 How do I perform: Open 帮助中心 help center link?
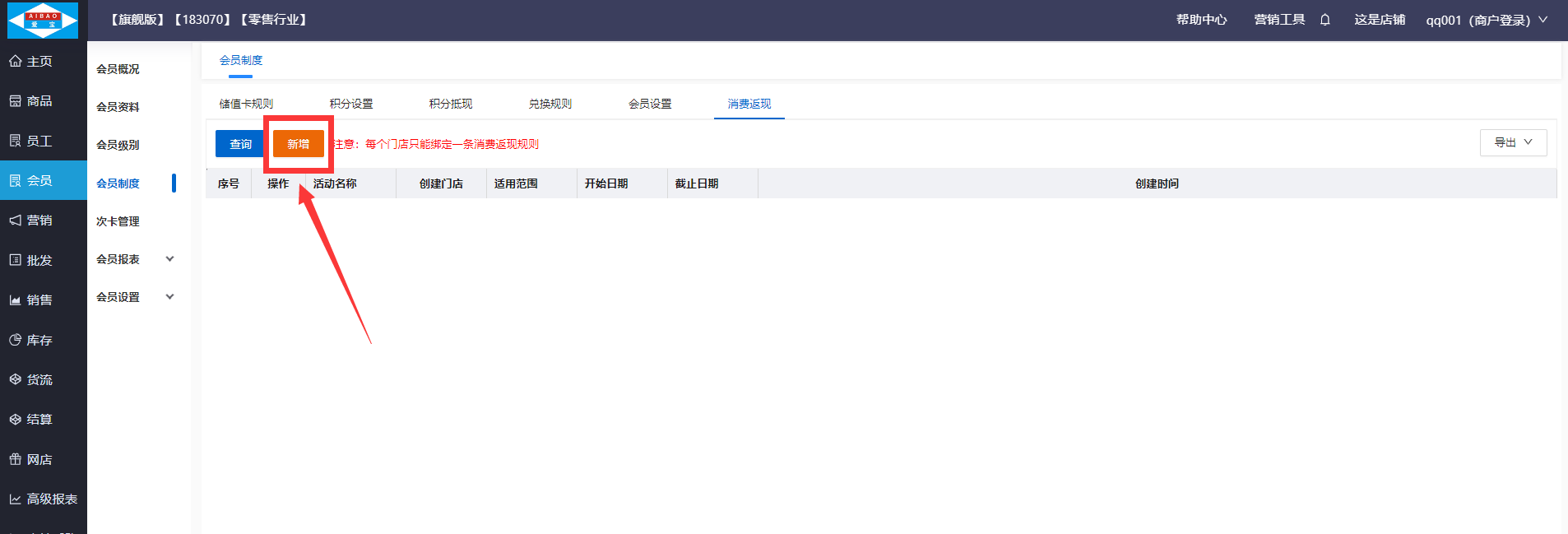pos(1201,20)
